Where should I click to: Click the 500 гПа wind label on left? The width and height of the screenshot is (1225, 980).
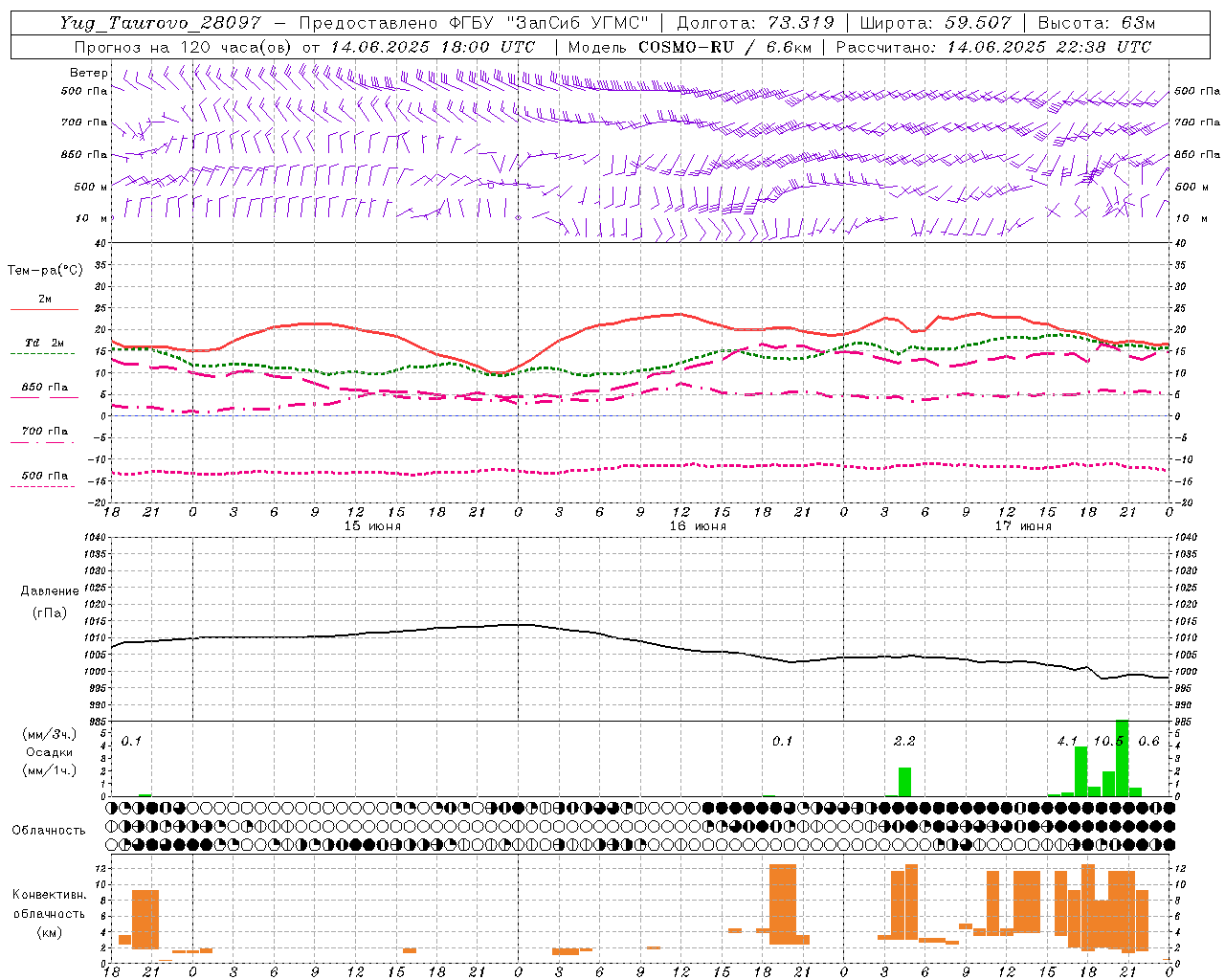(x=84, y=91)
